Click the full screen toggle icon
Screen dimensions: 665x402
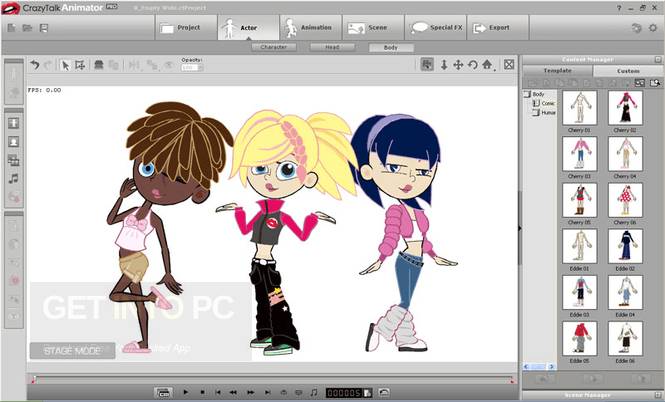point(509,64)
